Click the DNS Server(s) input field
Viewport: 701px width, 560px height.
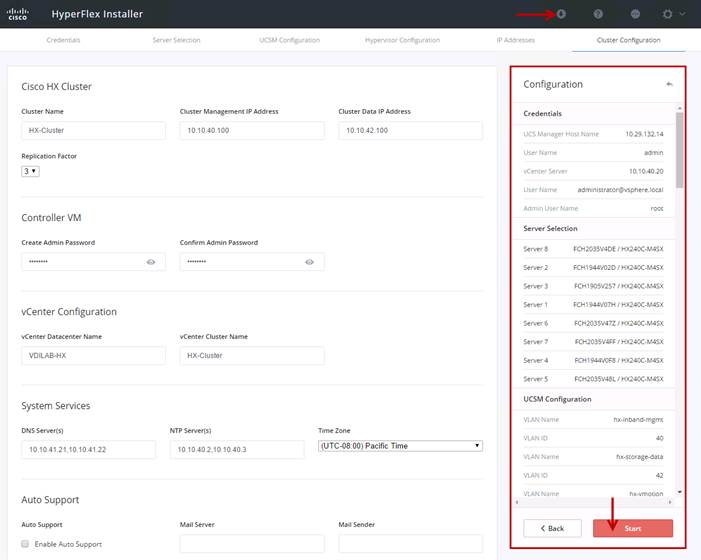(89, 450)
